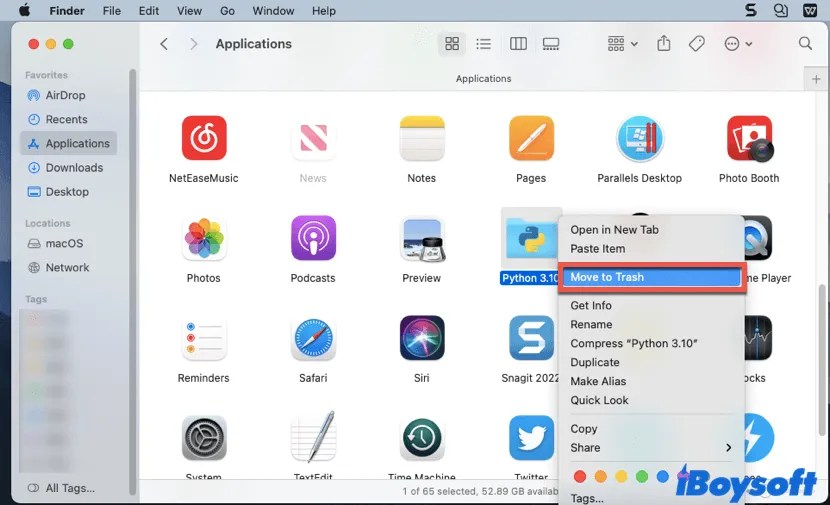Choose Open in New Tab
Viewport: 830px width, 505px height.
coord(651,230)
